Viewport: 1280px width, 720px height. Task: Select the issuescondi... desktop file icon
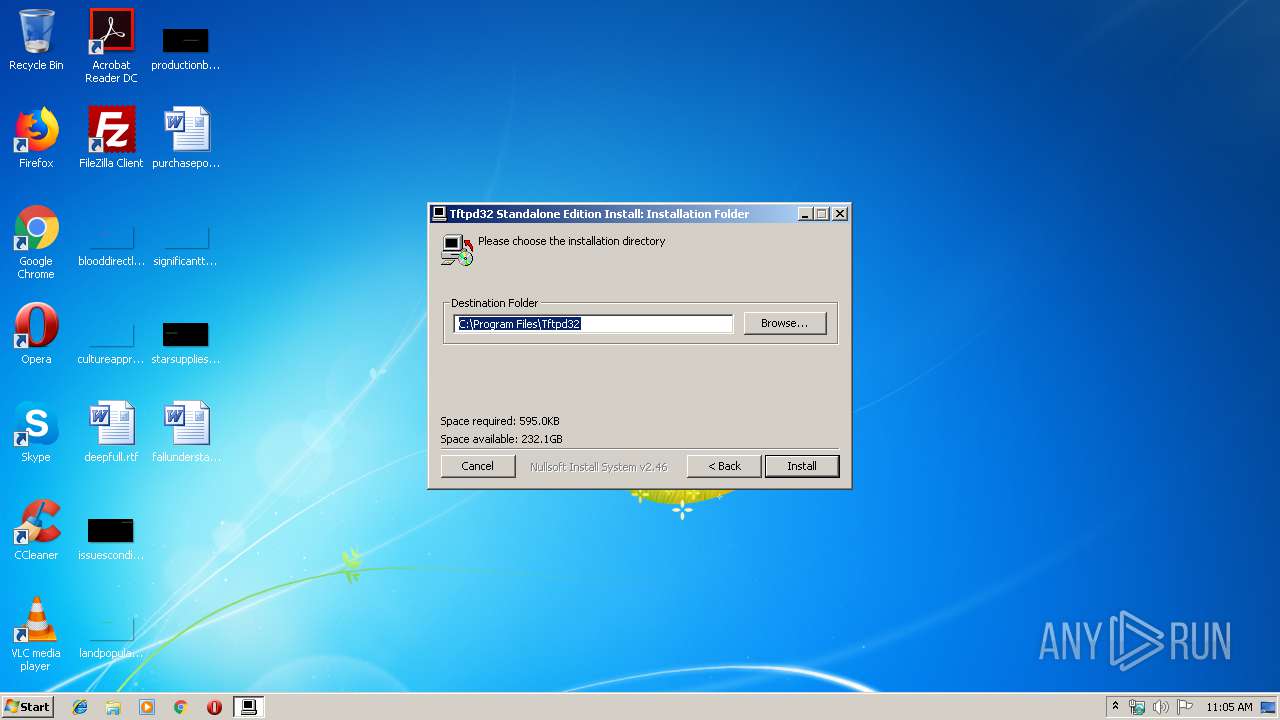(x=111, y=538)
